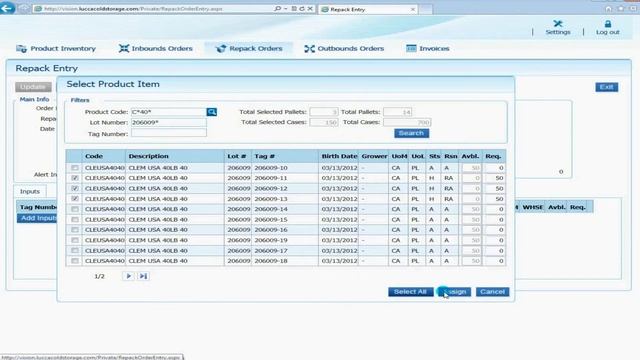Open Inbounds Orders menu
The image size is (640, 360).
[156, 49]
